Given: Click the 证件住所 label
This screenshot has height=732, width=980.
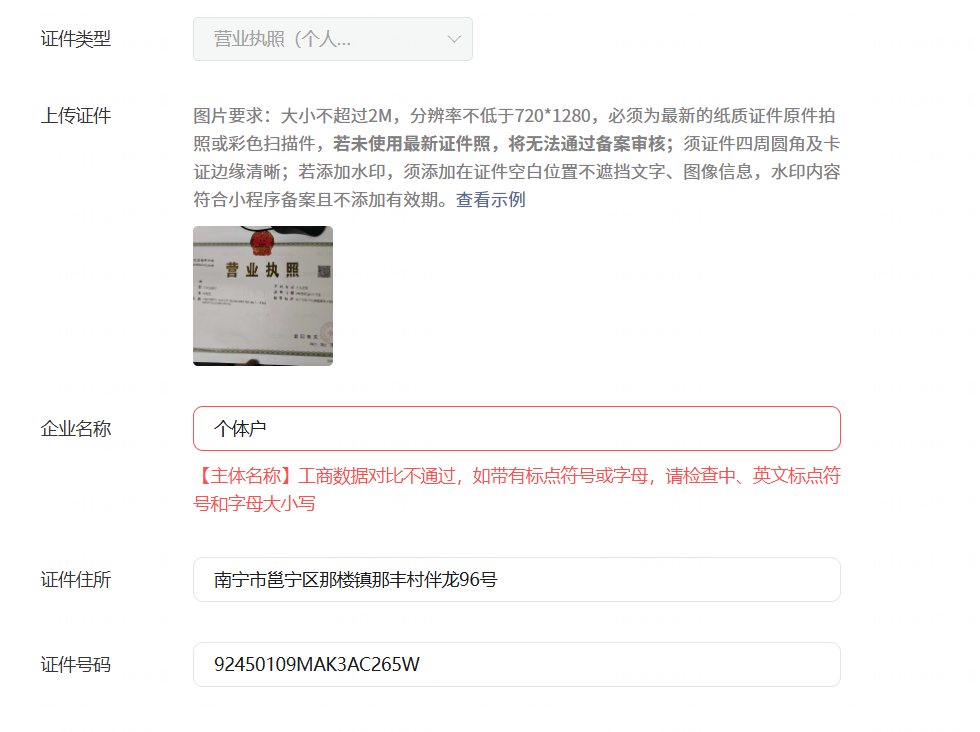Looking at the screenshot, I should point(76,579).
